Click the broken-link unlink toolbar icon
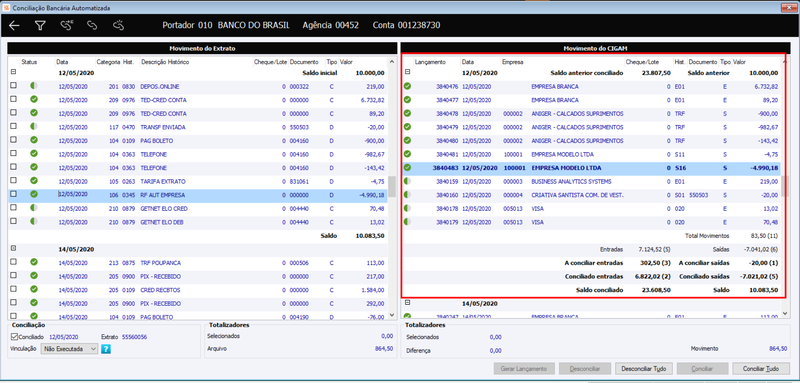 (x=118, y=25)
